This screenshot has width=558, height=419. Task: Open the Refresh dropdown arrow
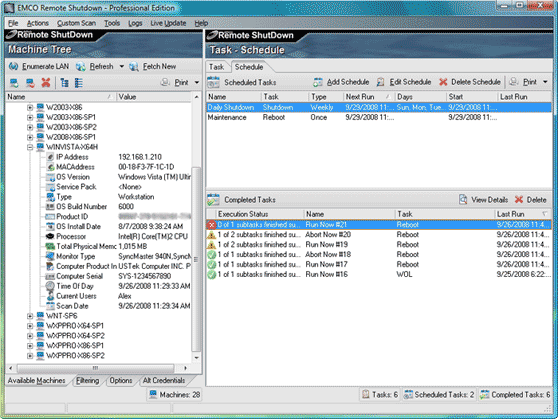tap(122, 67)
